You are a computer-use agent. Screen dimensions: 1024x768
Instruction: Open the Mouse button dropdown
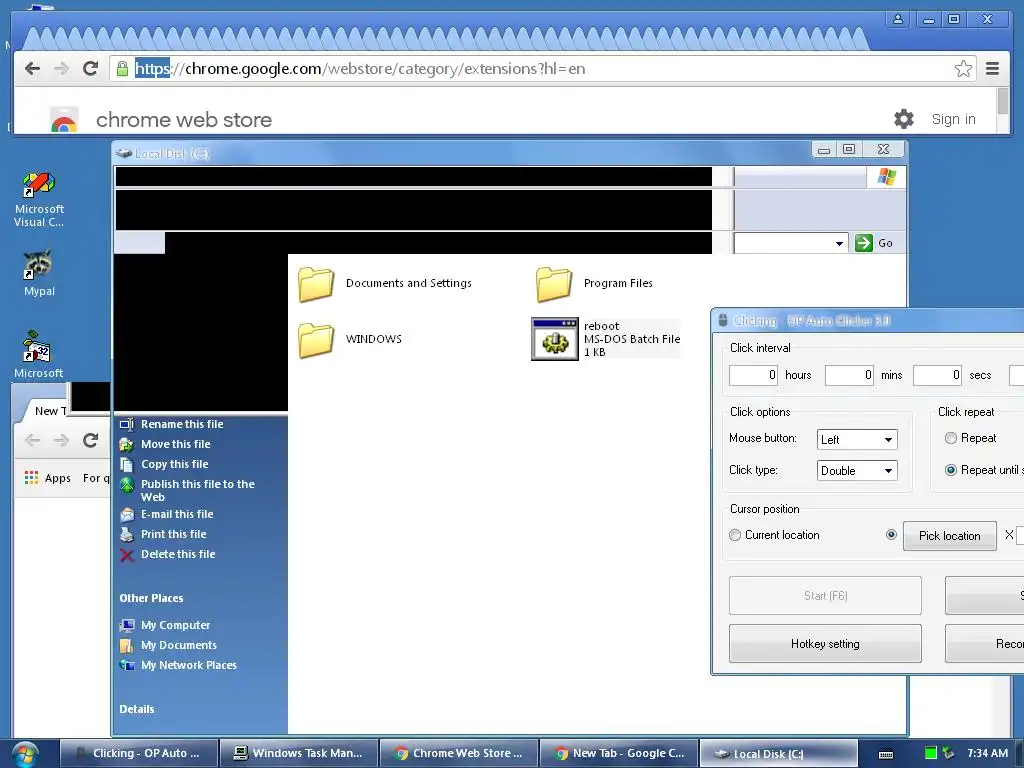(x=857, y=440)
